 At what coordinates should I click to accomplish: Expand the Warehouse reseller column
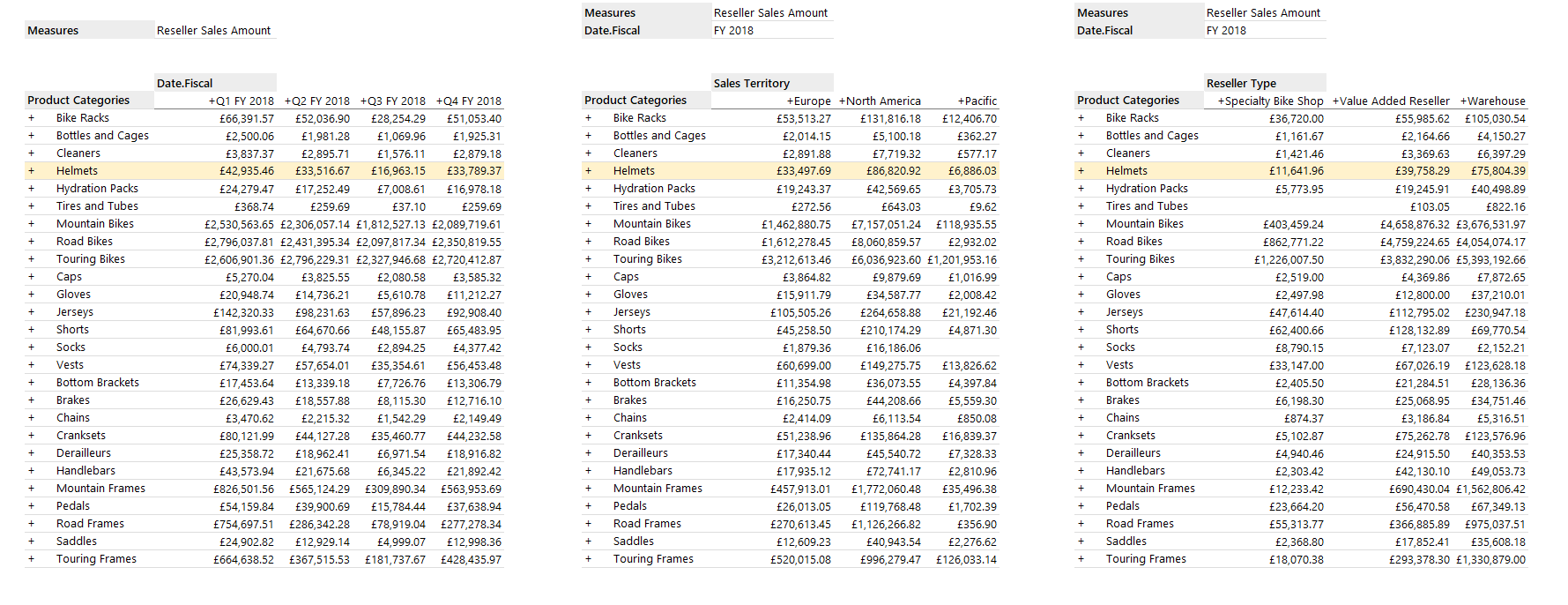tap(1463, 101)
